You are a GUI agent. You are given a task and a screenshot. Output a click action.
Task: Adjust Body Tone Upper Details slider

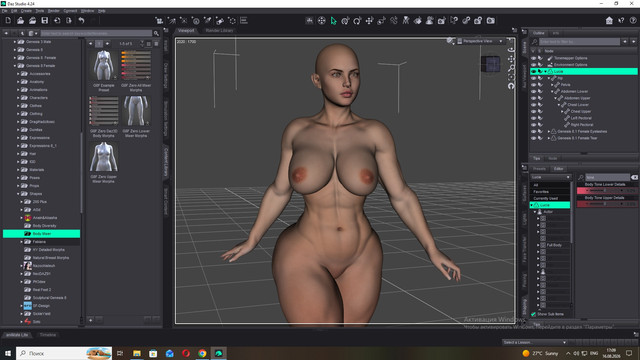pyautogui.click(x=606, y=204)
